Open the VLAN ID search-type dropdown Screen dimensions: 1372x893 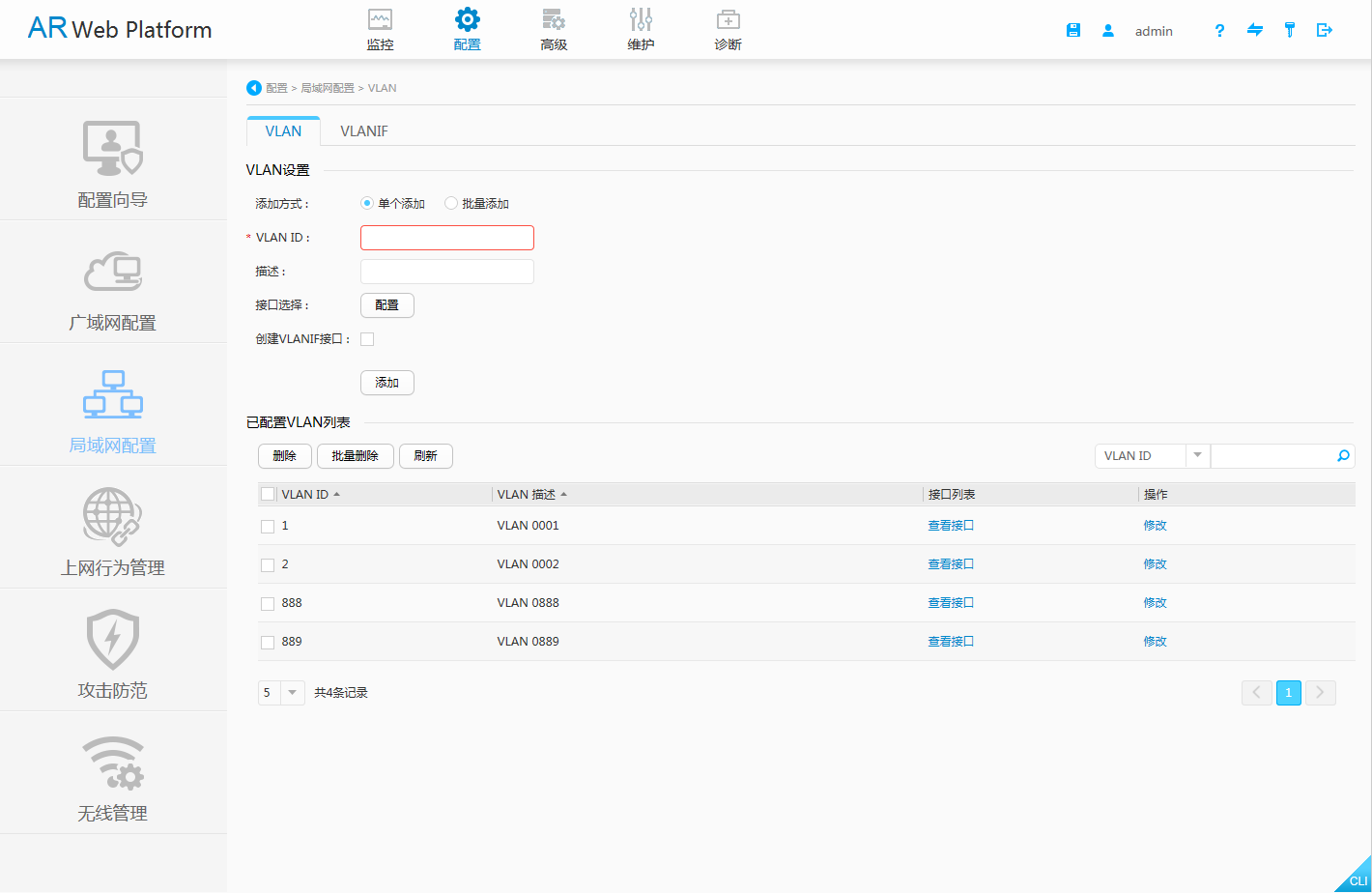point(1152,456)
